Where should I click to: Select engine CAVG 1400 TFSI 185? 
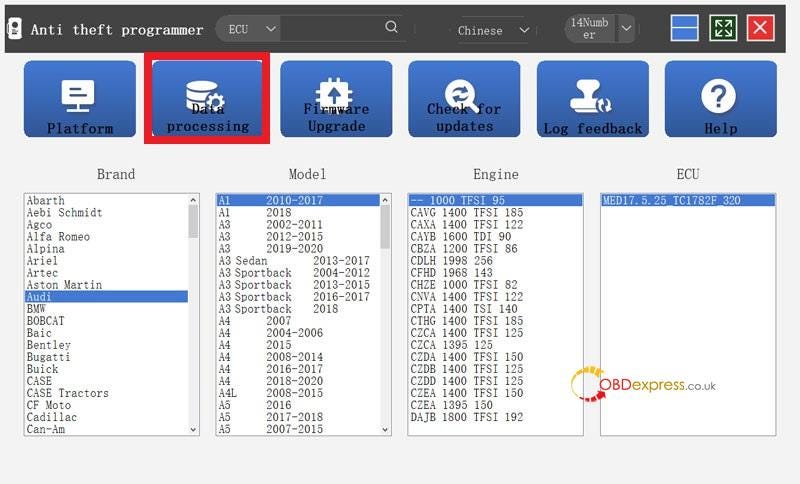pyautogui.click(x=495, y=212)
